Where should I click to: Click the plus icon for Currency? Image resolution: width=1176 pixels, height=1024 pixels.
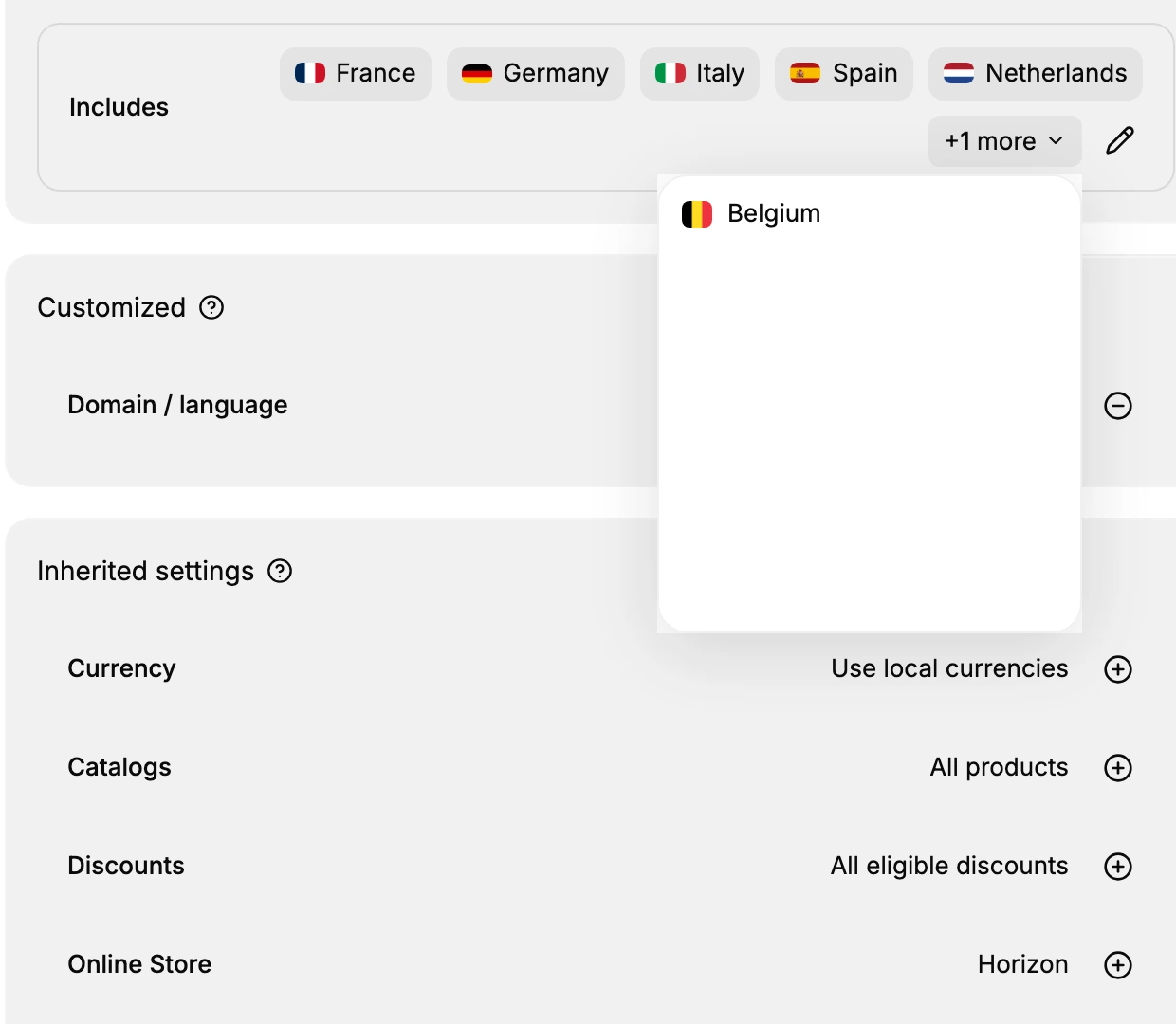(1118, 669)
